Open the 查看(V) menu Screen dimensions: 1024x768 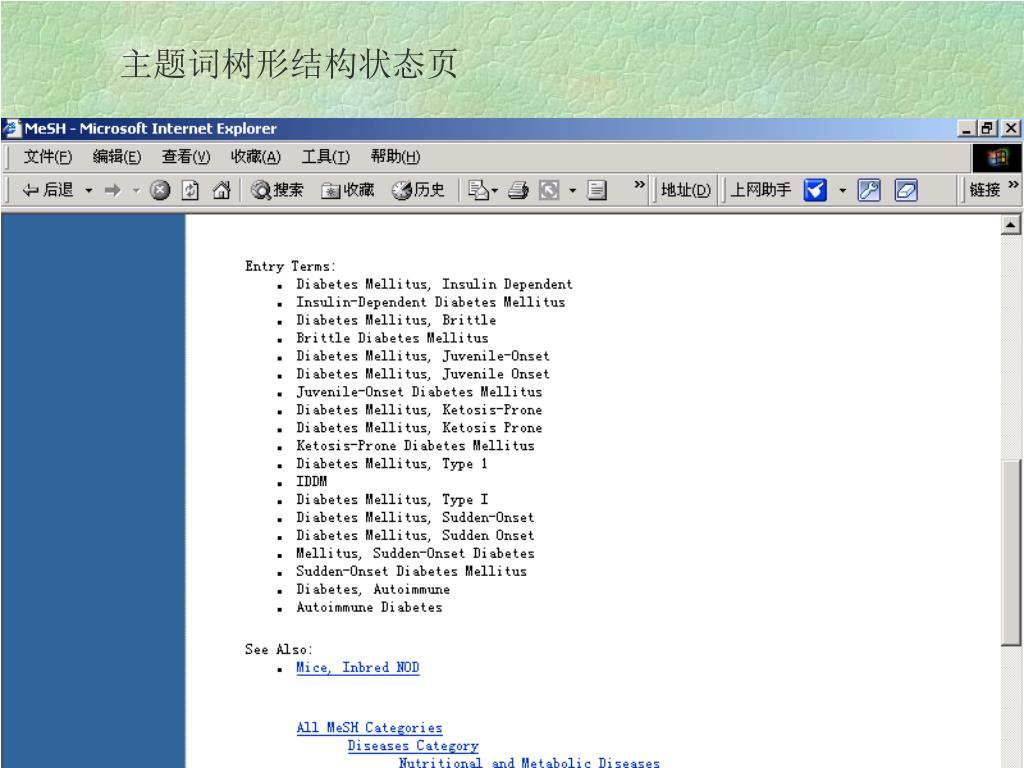[x=186, y=157]
